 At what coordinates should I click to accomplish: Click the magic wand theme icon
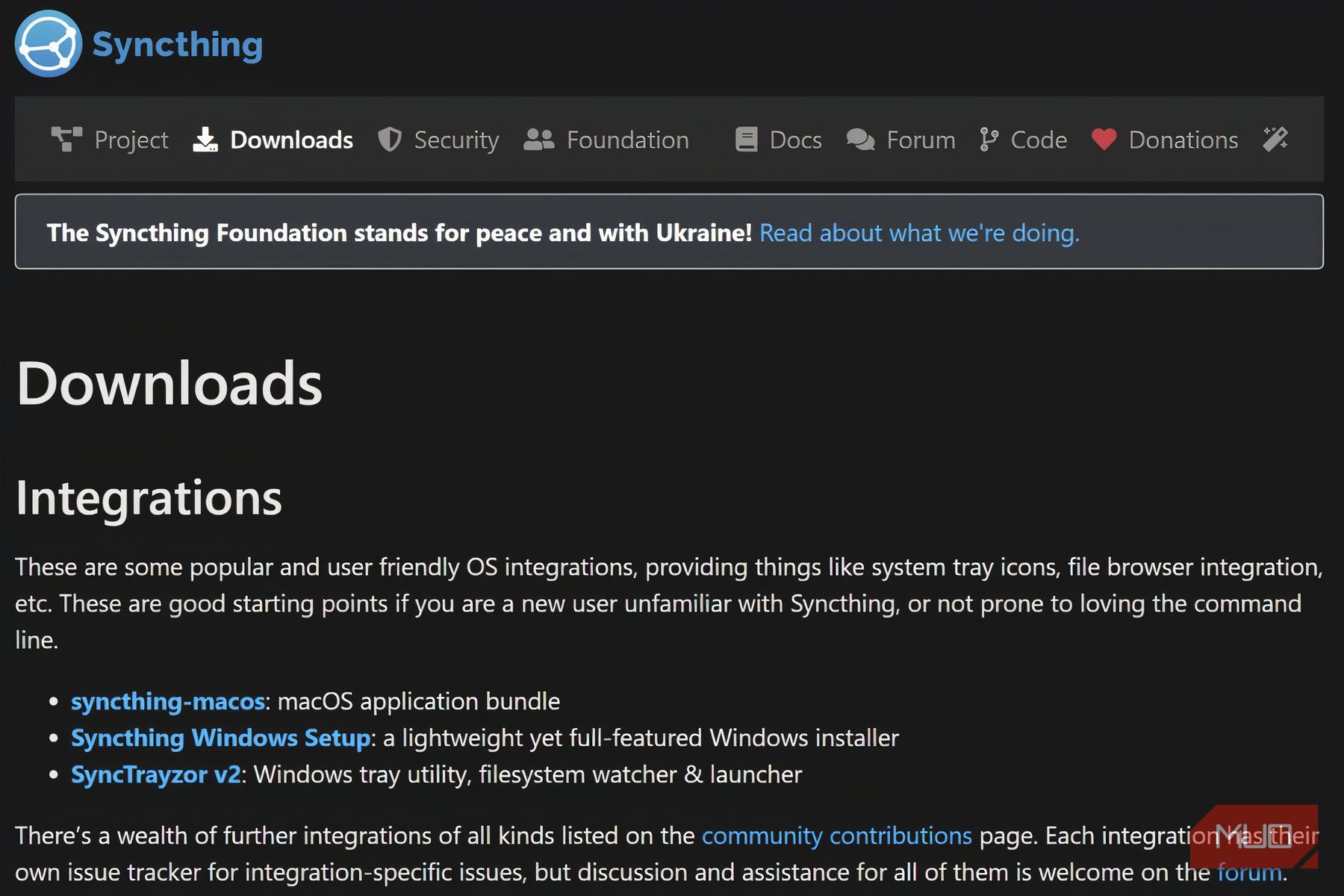pyautogui.click(x=1275, y=140)
